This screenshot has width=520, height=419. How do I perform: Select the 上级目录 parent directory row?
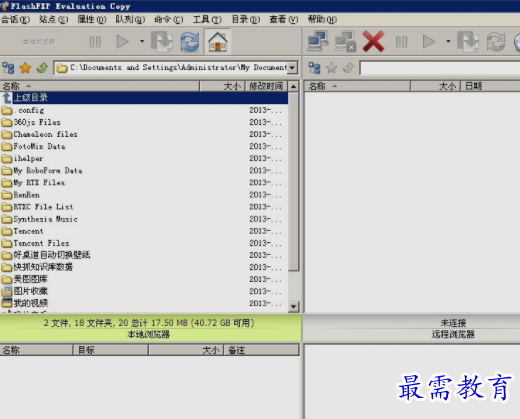point(144,98)
